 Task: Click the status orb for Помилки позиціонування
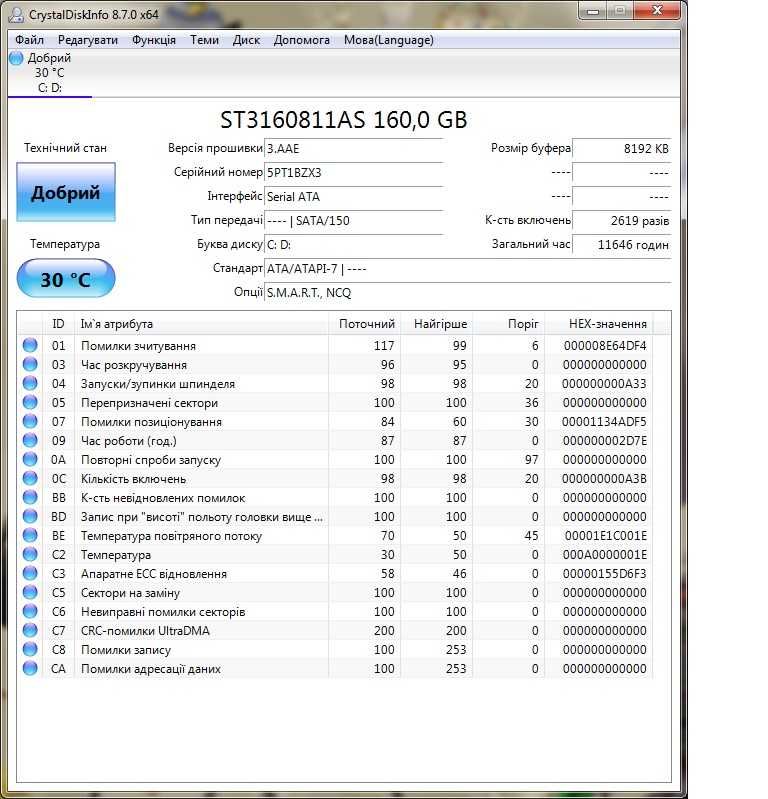(x=30, y=421)
